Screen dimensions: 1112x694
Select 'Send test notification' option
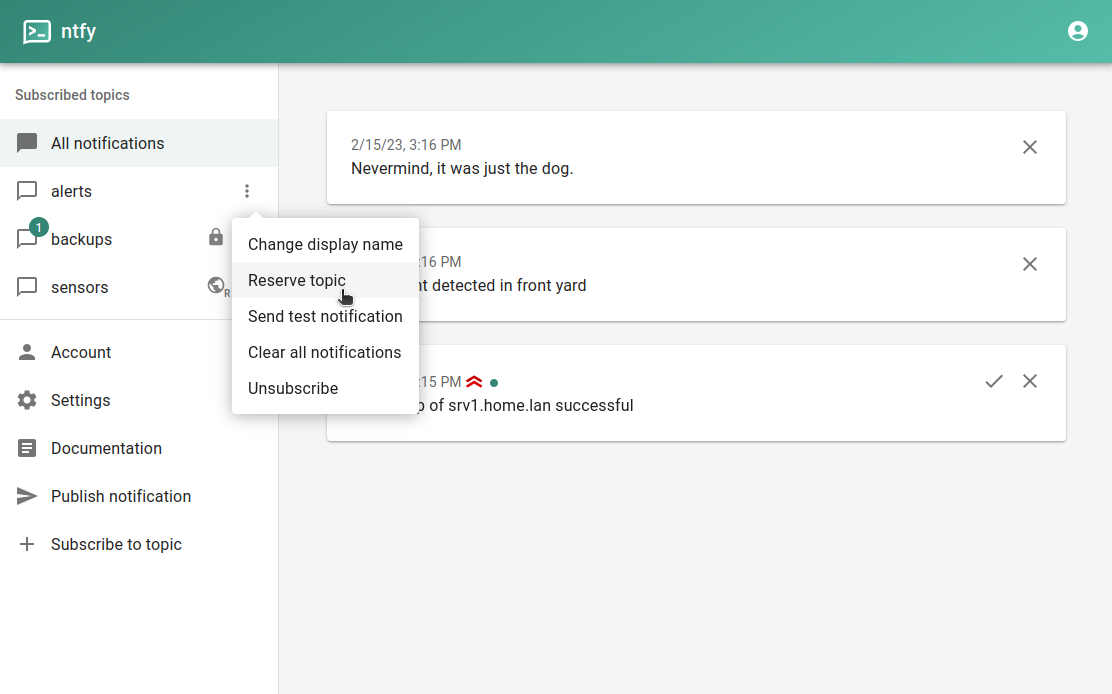tap(325, 316)
